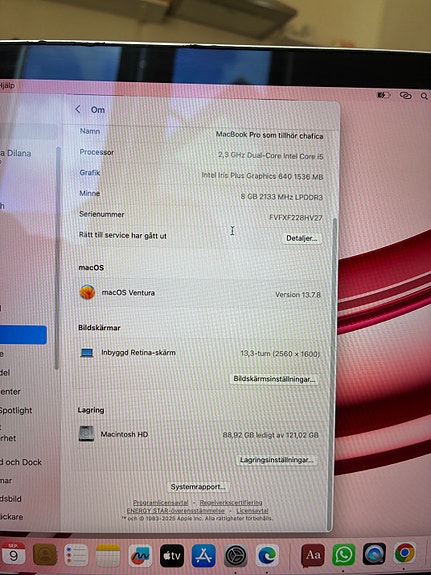Go back using the chevron beside Om
Image resolution: width=431 pixels, height=575 pixels.
click(x=78, y=109)
